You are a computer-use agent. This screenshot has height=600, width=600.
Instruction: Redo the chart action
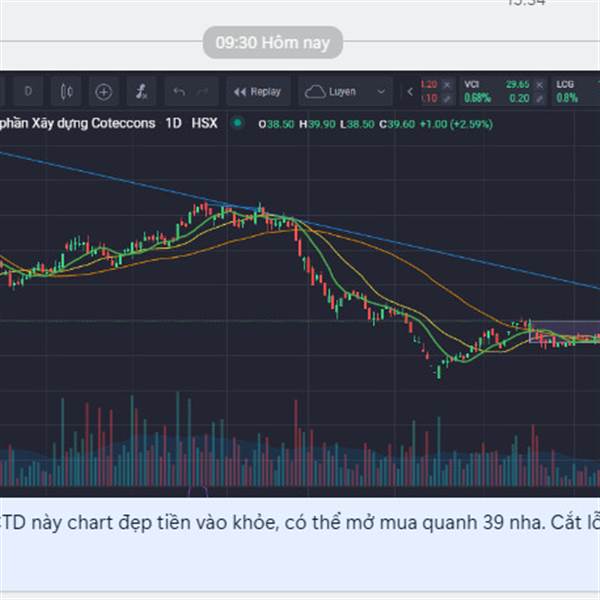tap(203, 91)
